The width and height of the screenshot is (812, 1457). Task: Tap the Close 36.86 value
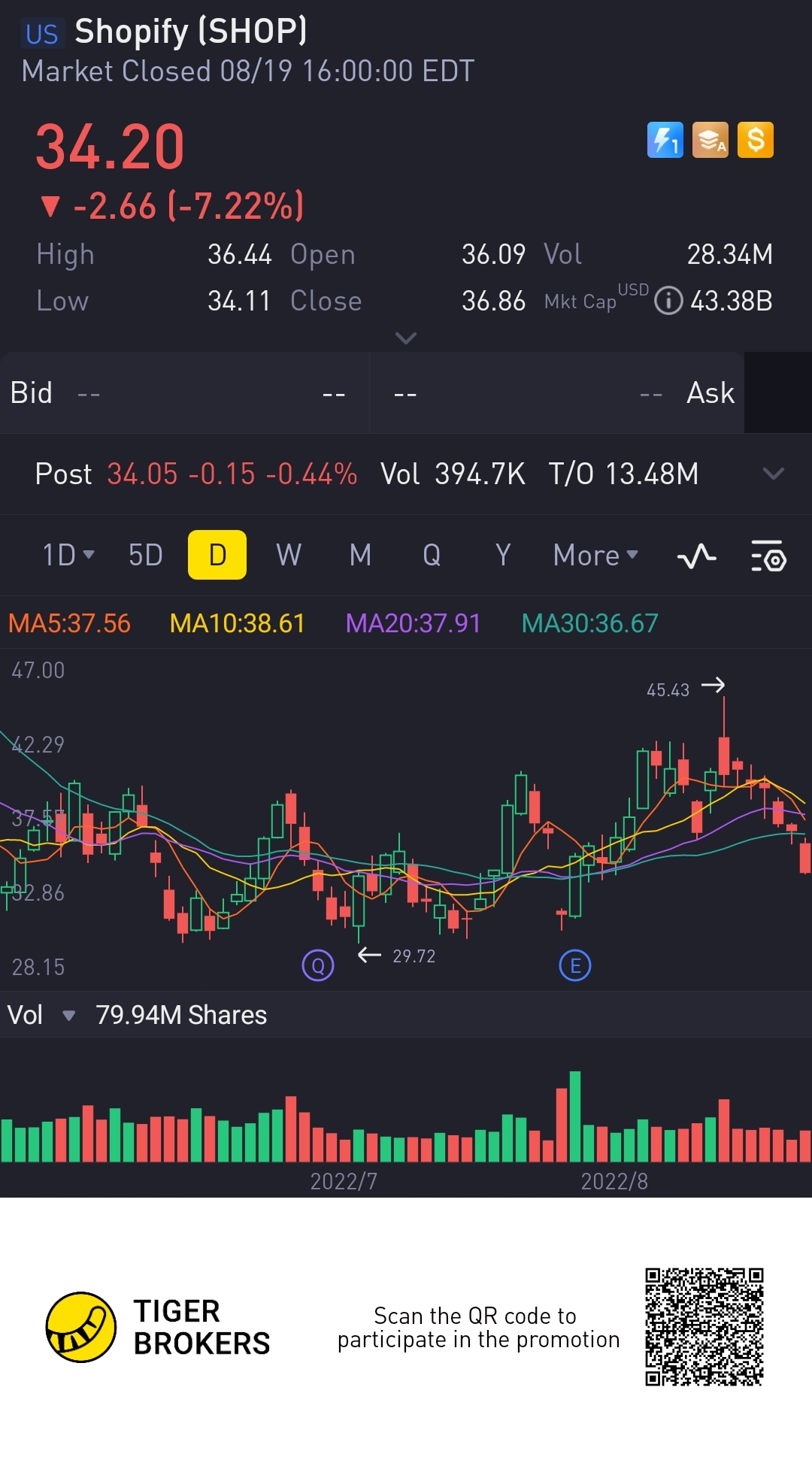click(493, 301)
